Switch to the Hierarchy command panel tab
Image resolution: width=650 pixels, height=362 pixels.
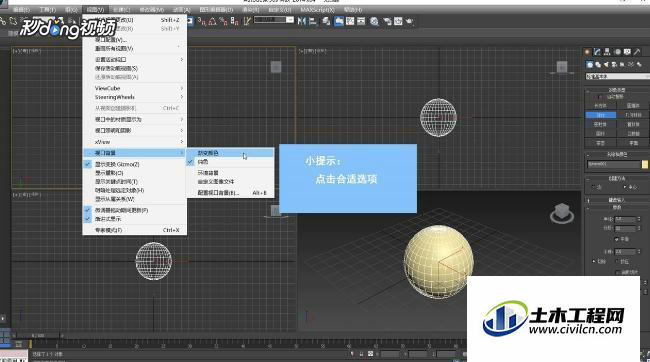click(607, 52)
